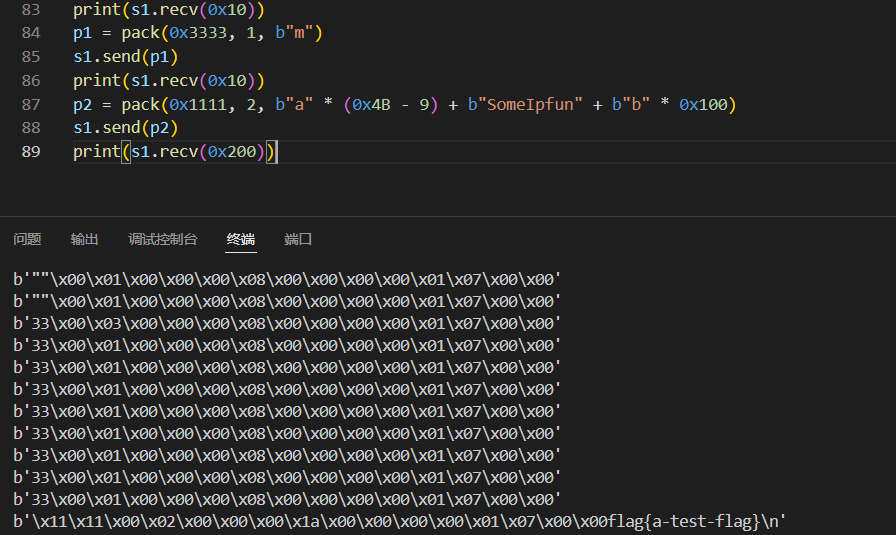Click line number 84 in the gutter
This screenshot has height=535, width=896.
(31, 34)
